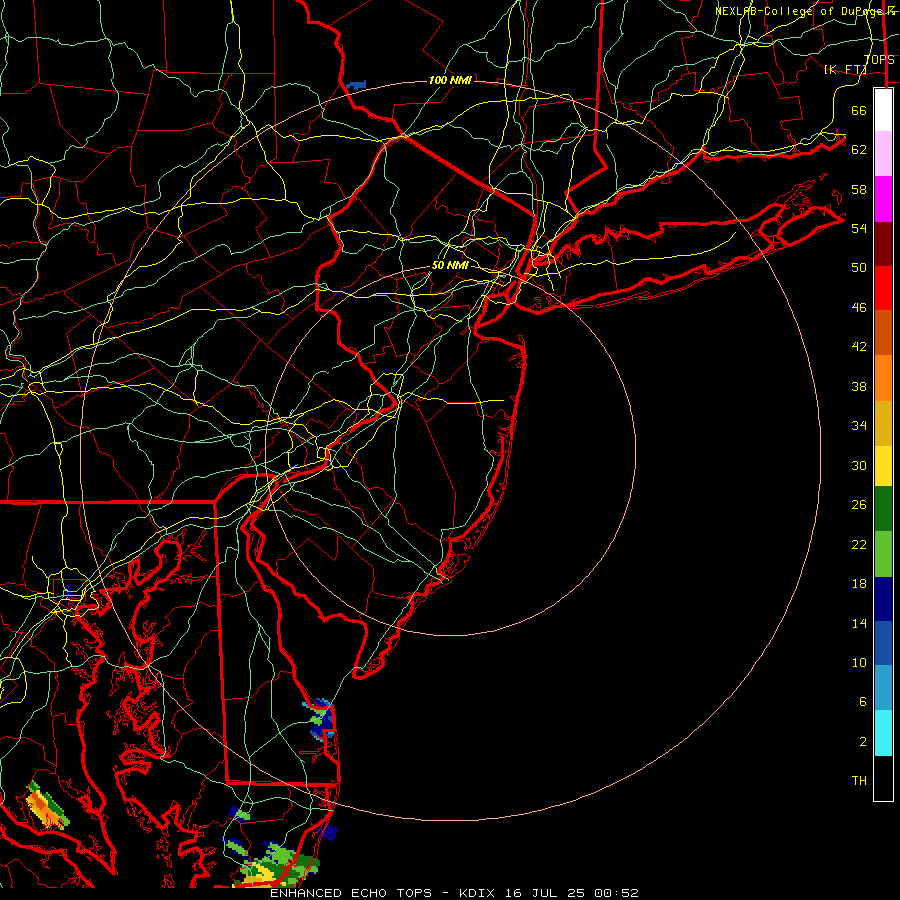This screenshot has width=900, height=900.
Task: Click the '00:52' timestamp
Action: [616, 893]
